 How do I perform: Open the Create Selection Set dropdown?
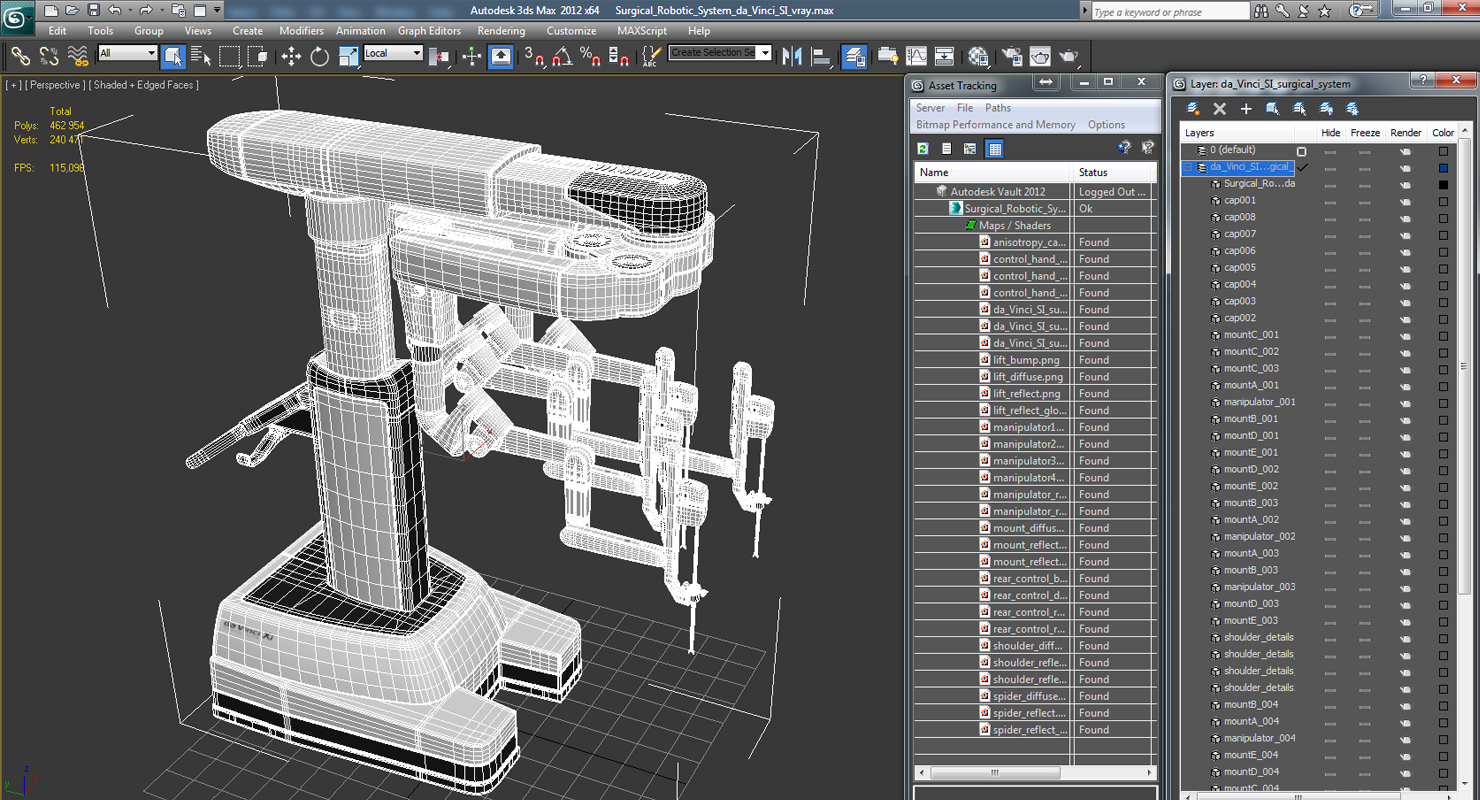720,53
